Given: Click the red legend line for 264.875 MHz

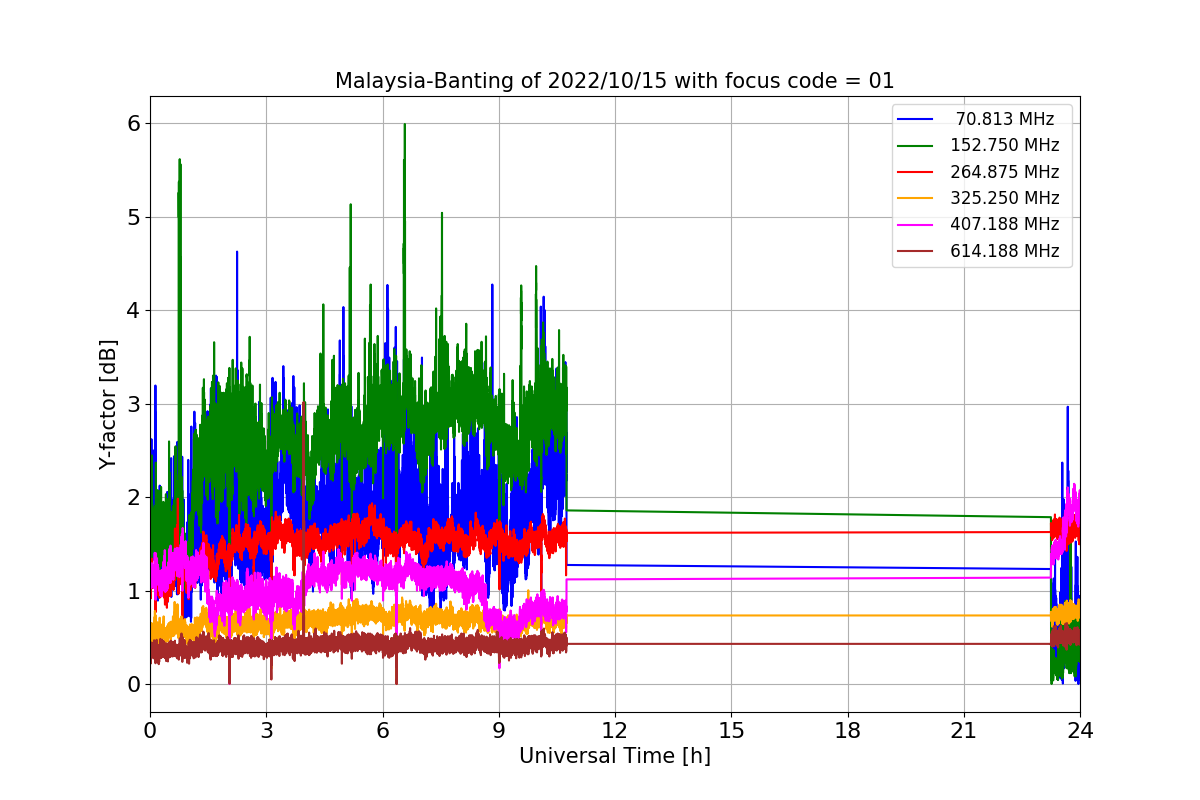Looking at the screenshot, I should click(x=915, y=172).
